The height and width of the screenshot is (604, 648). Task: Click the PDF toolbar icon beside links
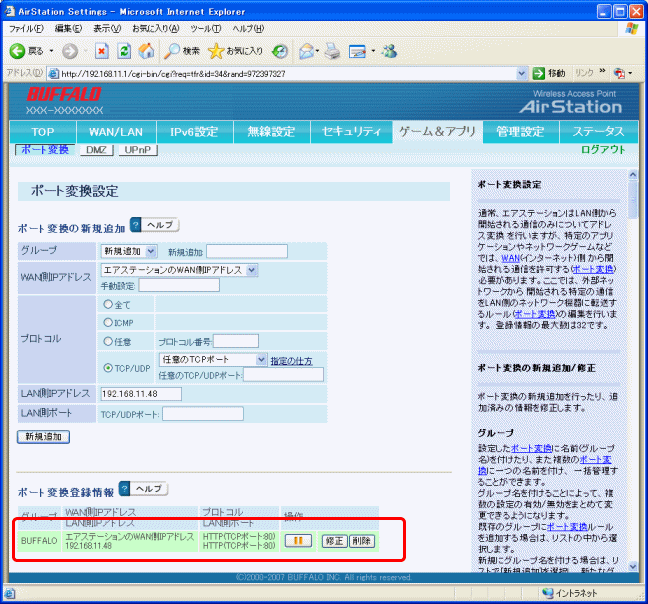619,73
